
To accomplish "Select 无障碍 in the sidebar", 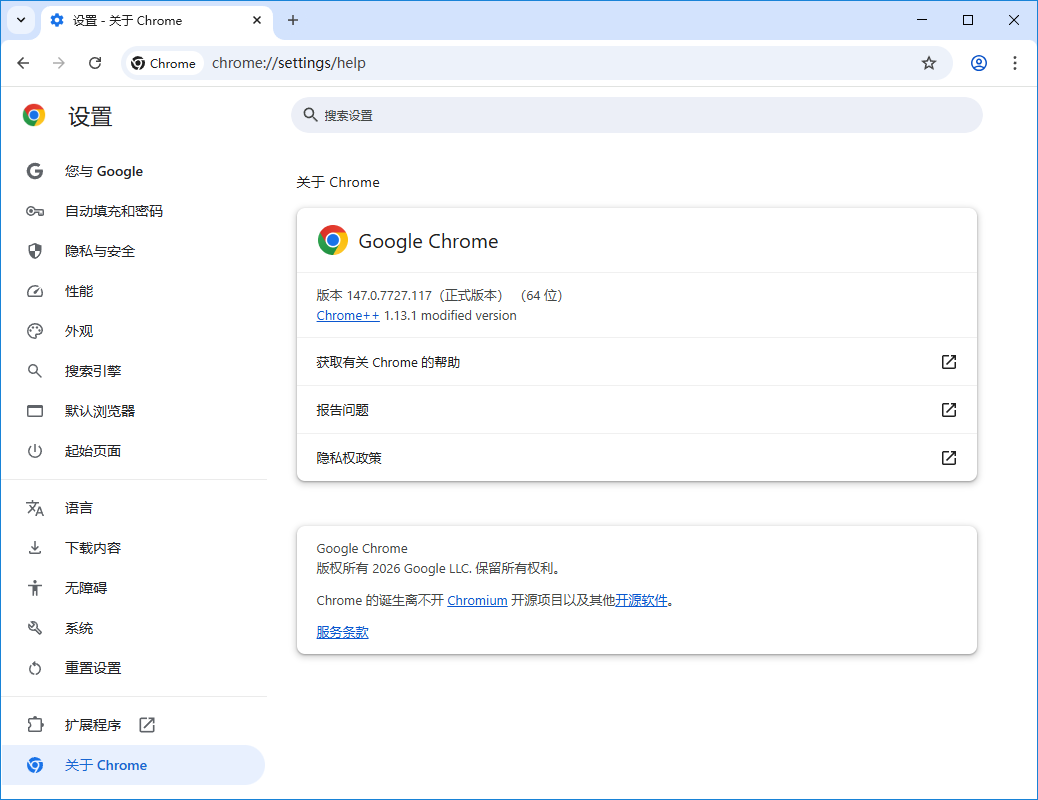I will pos(132,588).
